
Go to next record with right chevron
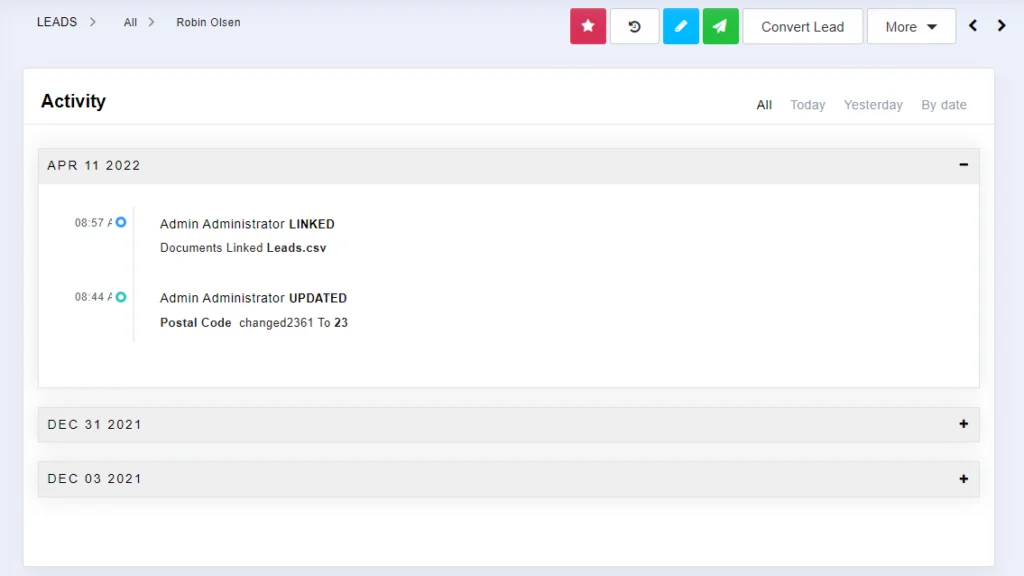click(1002, 25)
